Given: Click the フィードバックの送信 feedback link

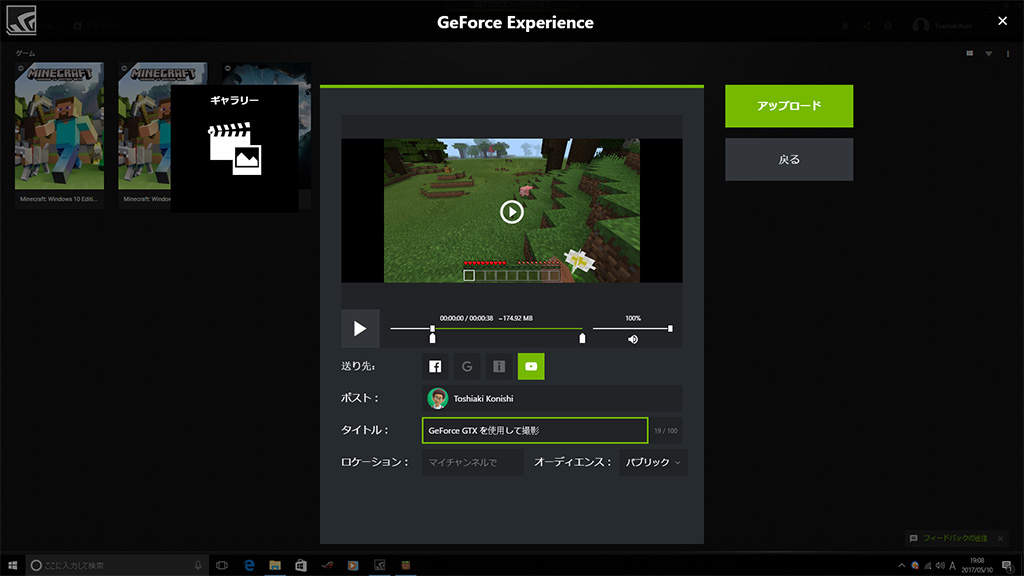Looking at the screenshot, I should pyautogui.click(x=955, y=538).
